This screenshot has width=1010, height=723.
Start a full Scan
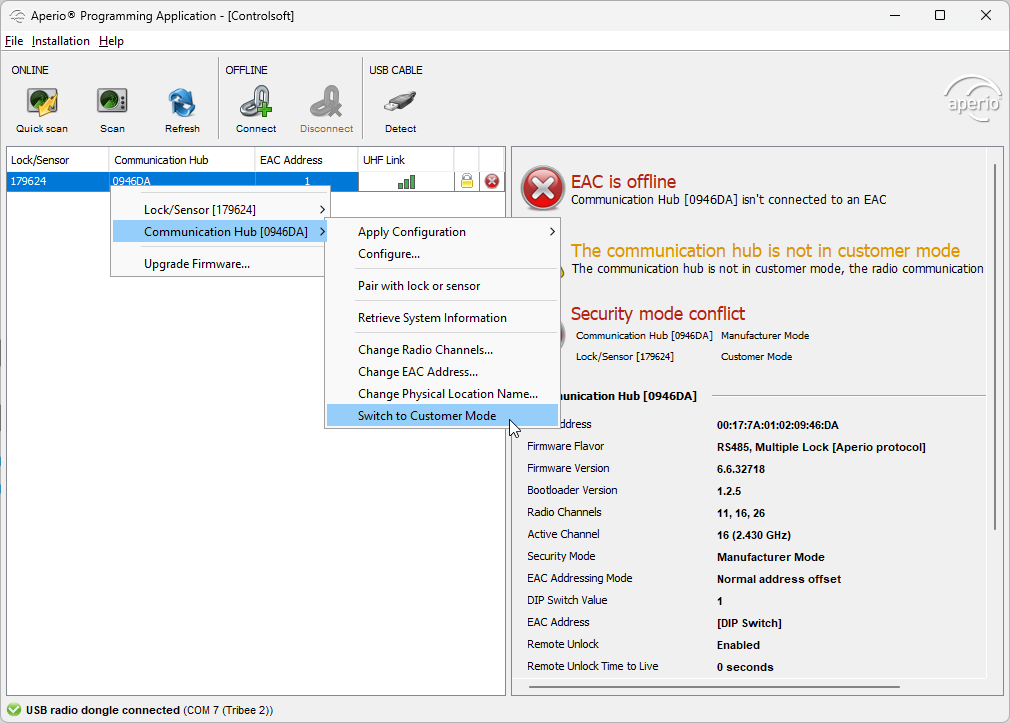point(112,110)
